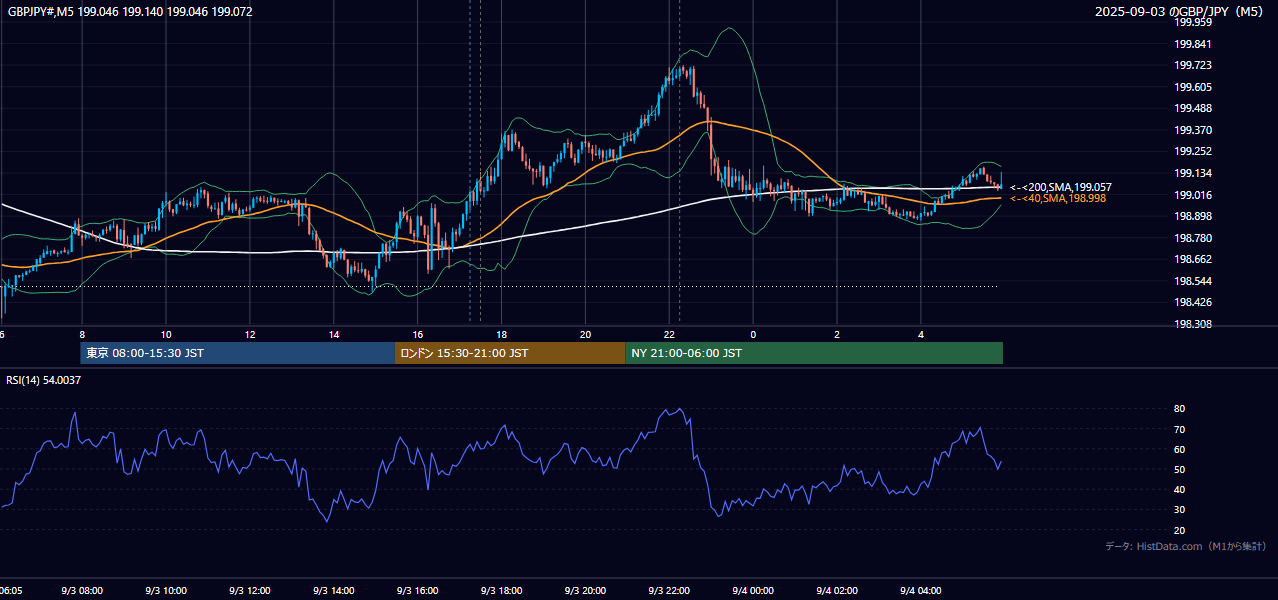This screenshot has height=600, width=1278.
Task: Click the 9/4 00:00 time axis label
Action: pos(754,591)
